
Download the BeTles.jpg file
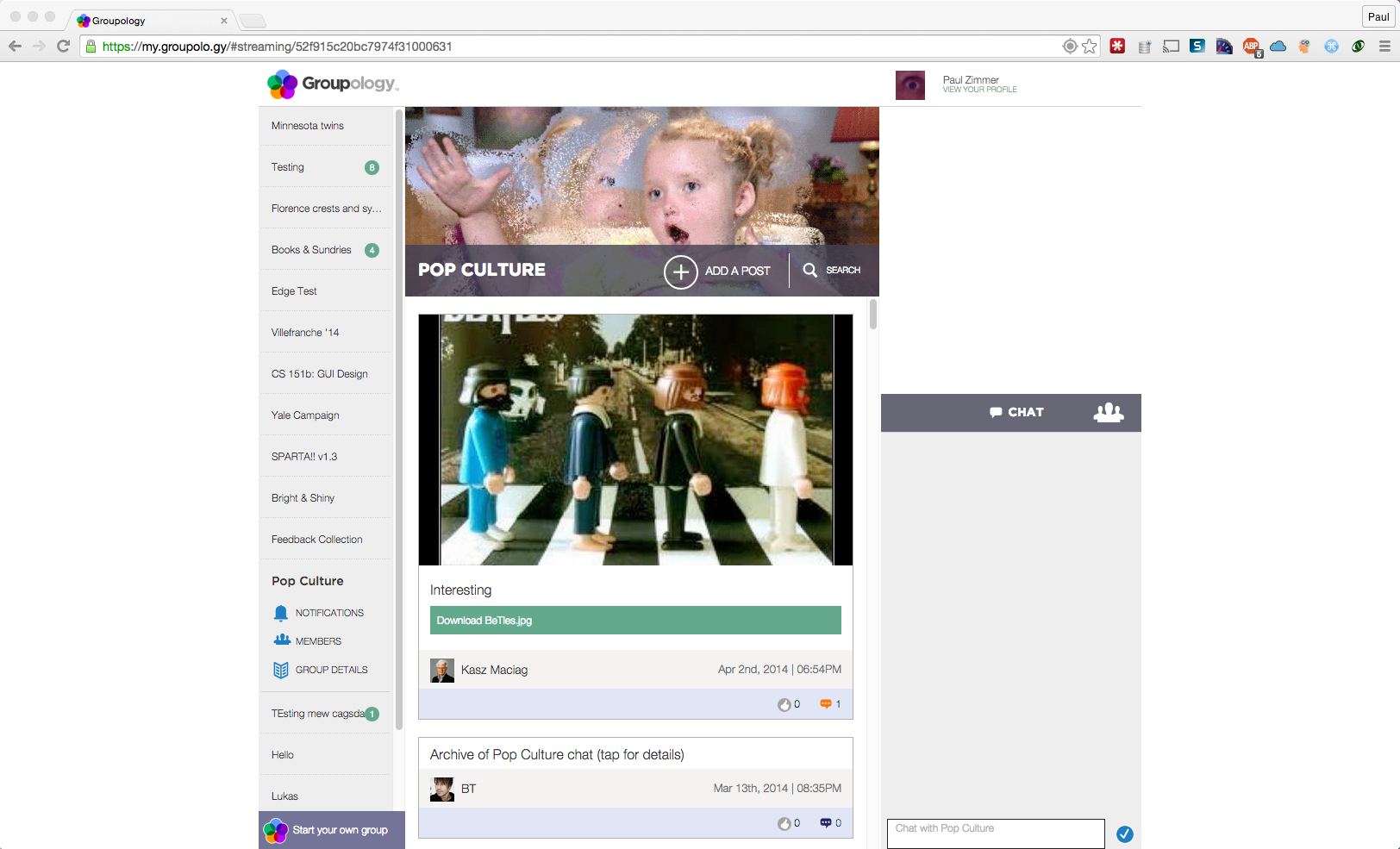(634, 621)
